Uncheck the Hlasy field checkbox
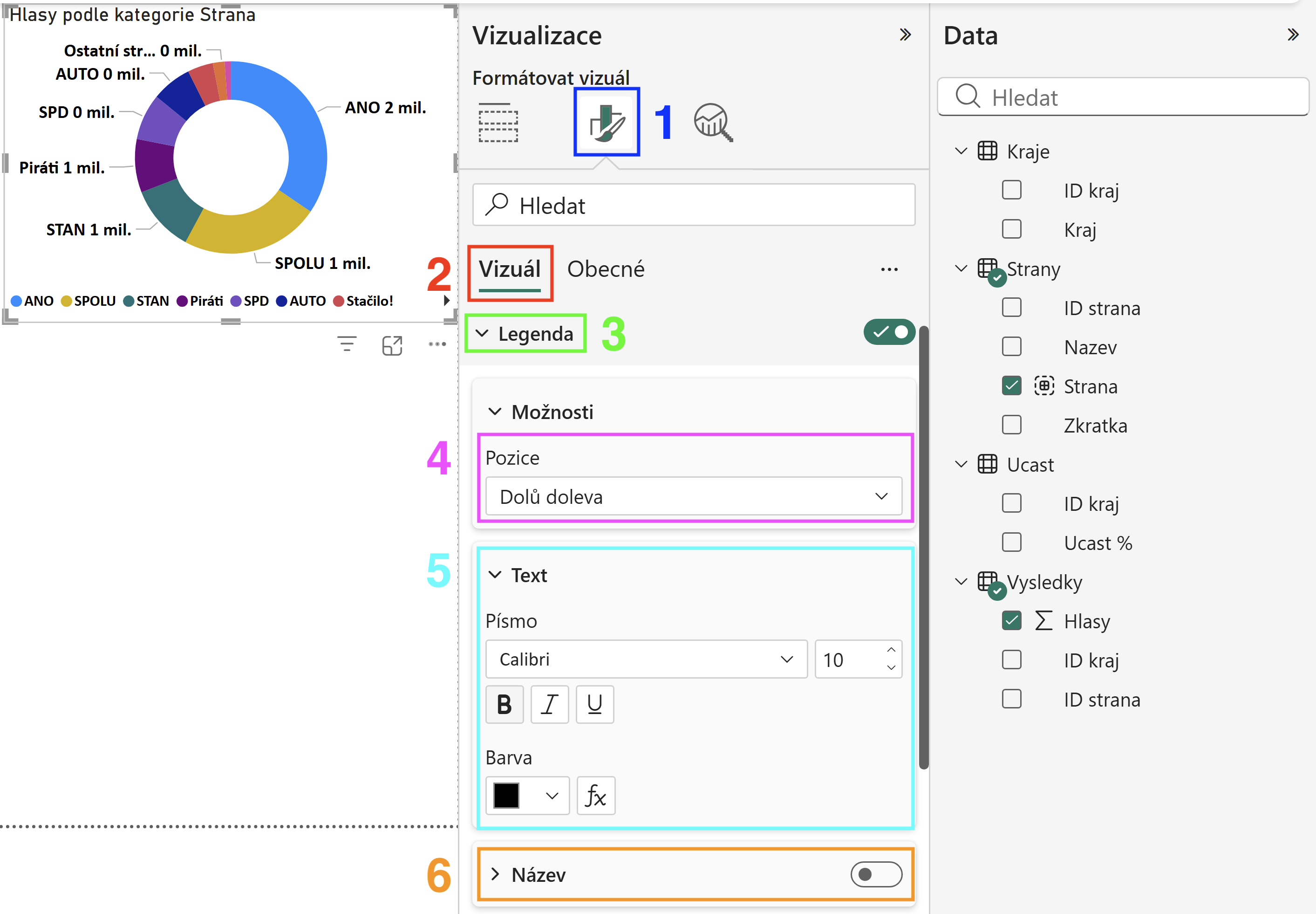The width and height of the screenshot is (1316, 914). [1011, 621]
